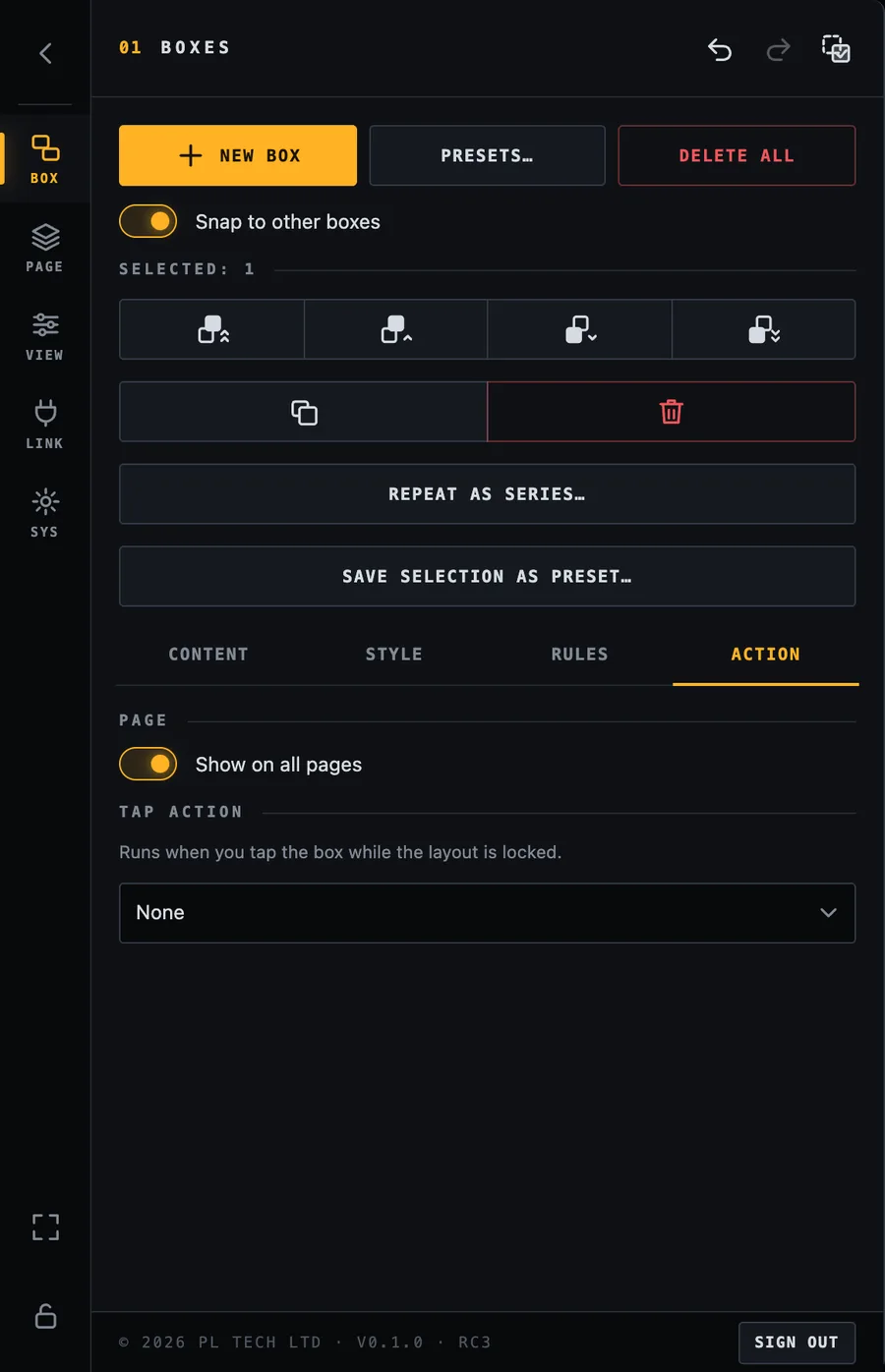
Task: Switch to the Rules tab
Action: click(580, 655)
